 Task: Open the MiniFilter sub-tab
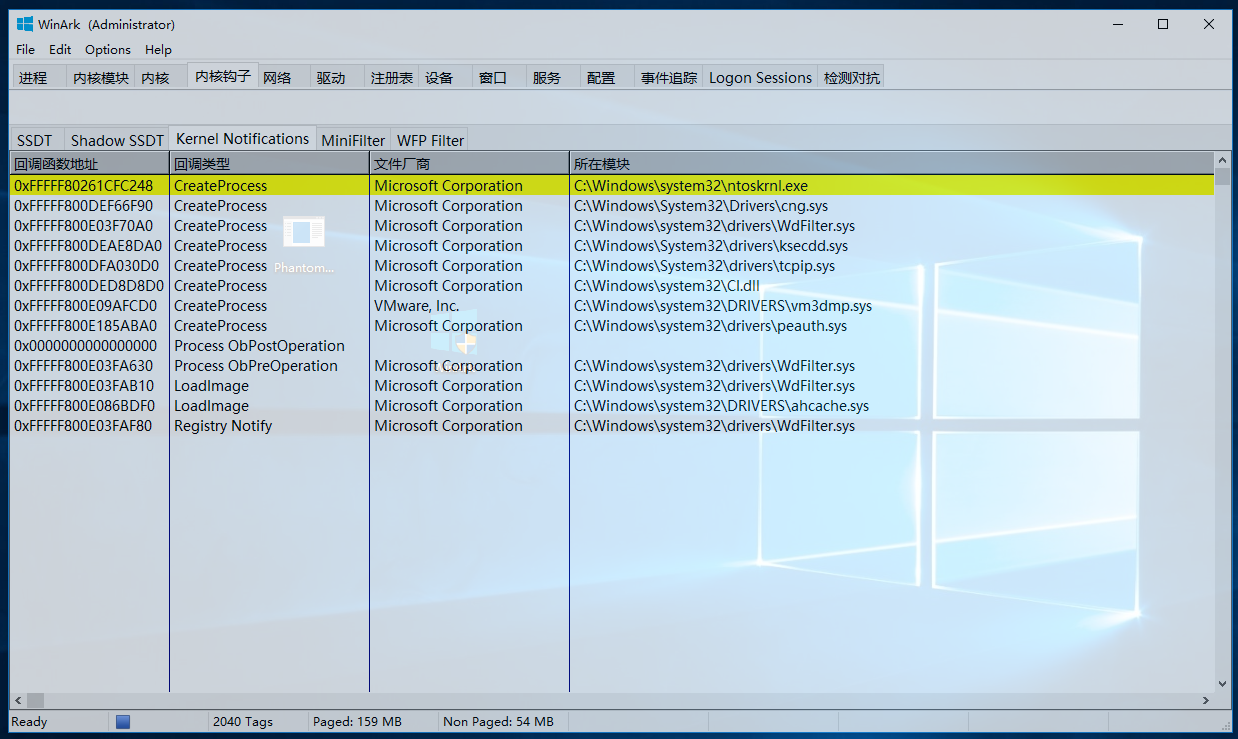(x=353, y=140)
